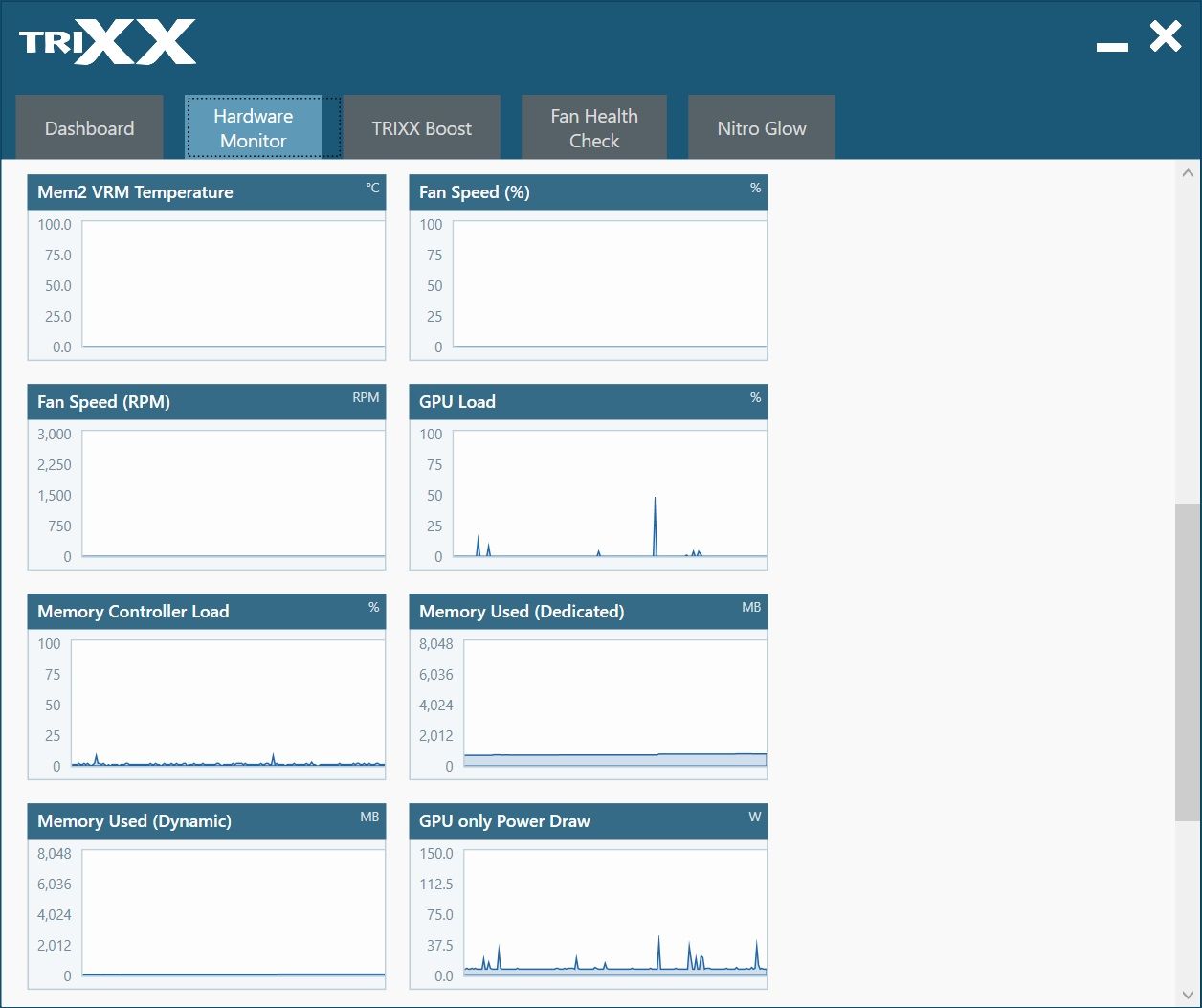This screenshot has width=1202, height=1008.
Task: Click the scrollbar up arrow
Action: click(1188, 173)
